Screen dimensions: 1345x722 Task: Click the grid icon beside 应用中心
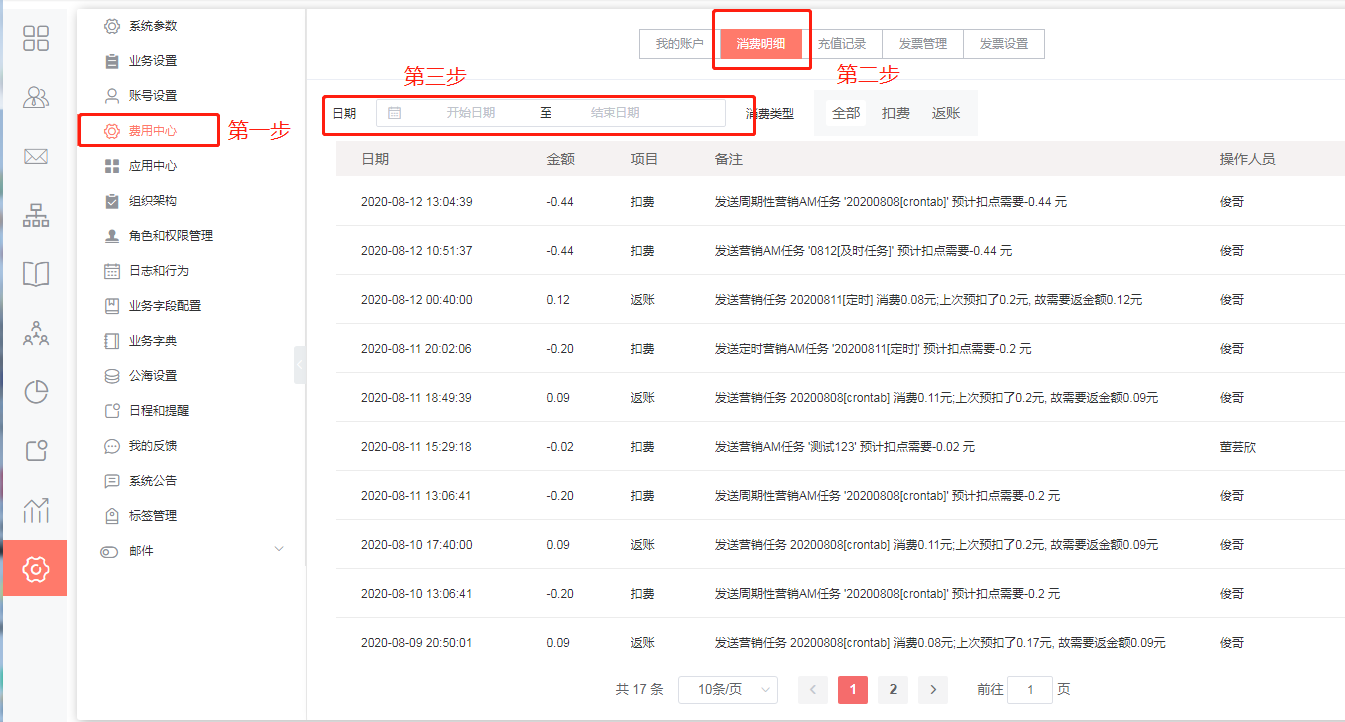pyautogui.click(x=112, y=166)
